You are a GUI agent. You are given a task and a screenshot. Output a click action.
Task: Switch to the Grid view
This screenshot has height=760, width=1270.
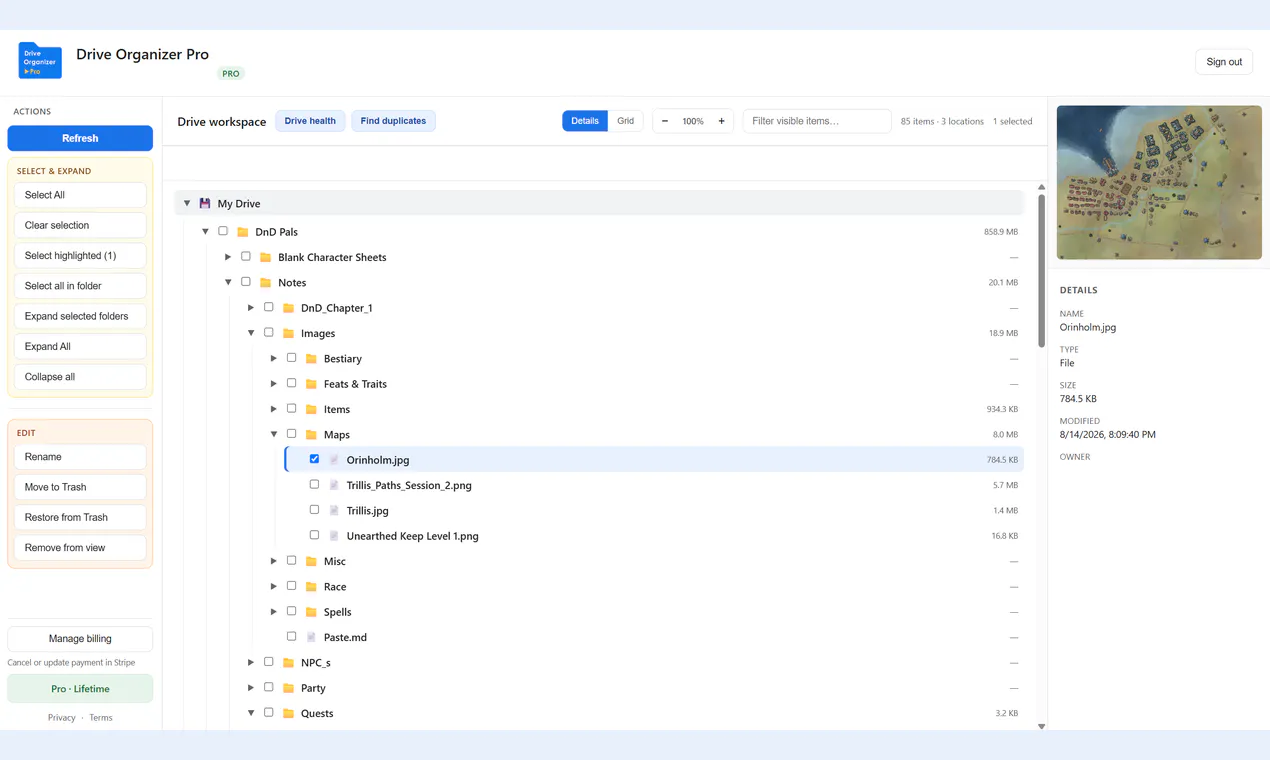625,121
